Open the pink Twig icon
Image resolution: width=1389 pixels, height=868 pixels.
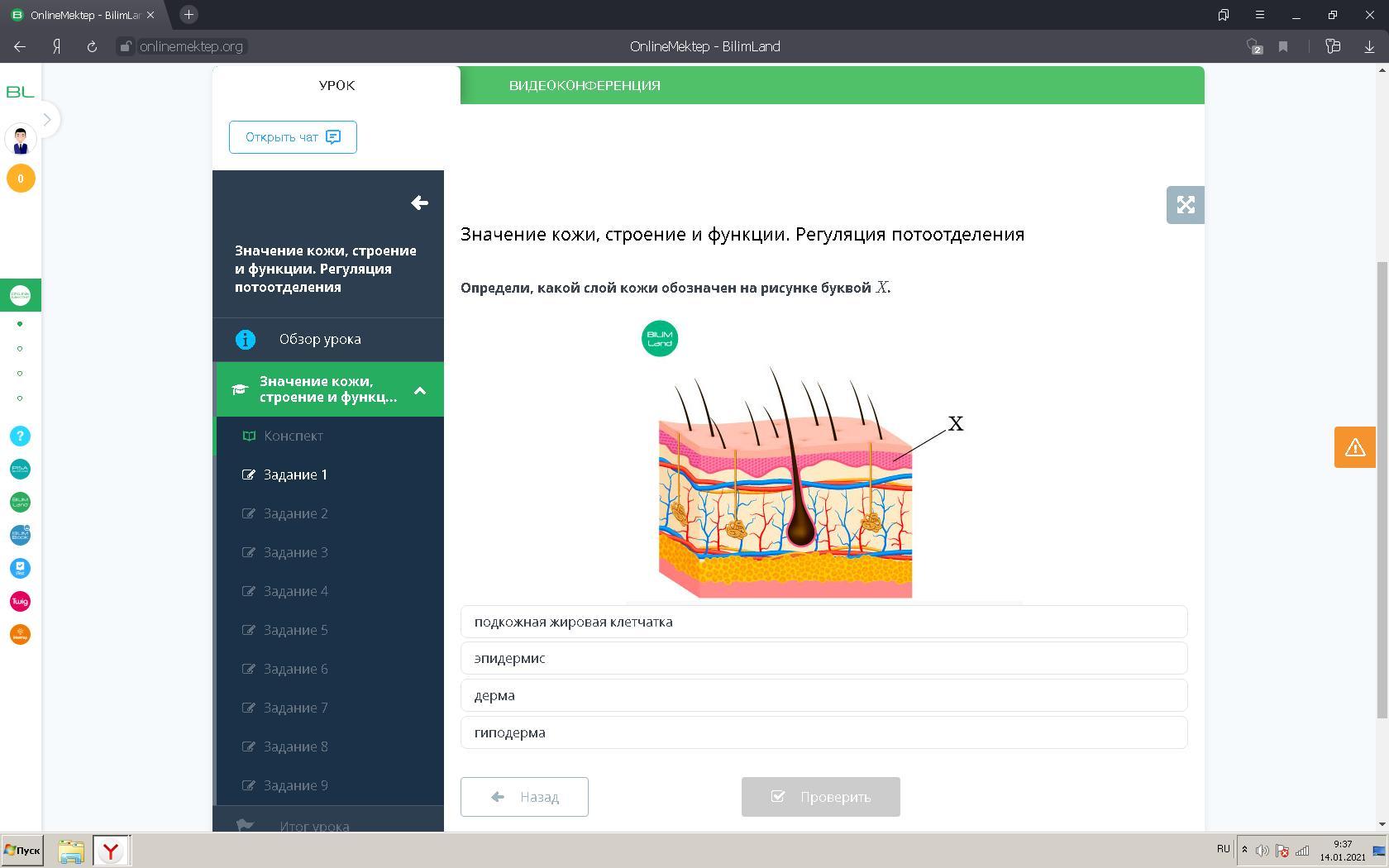point(20,601)
